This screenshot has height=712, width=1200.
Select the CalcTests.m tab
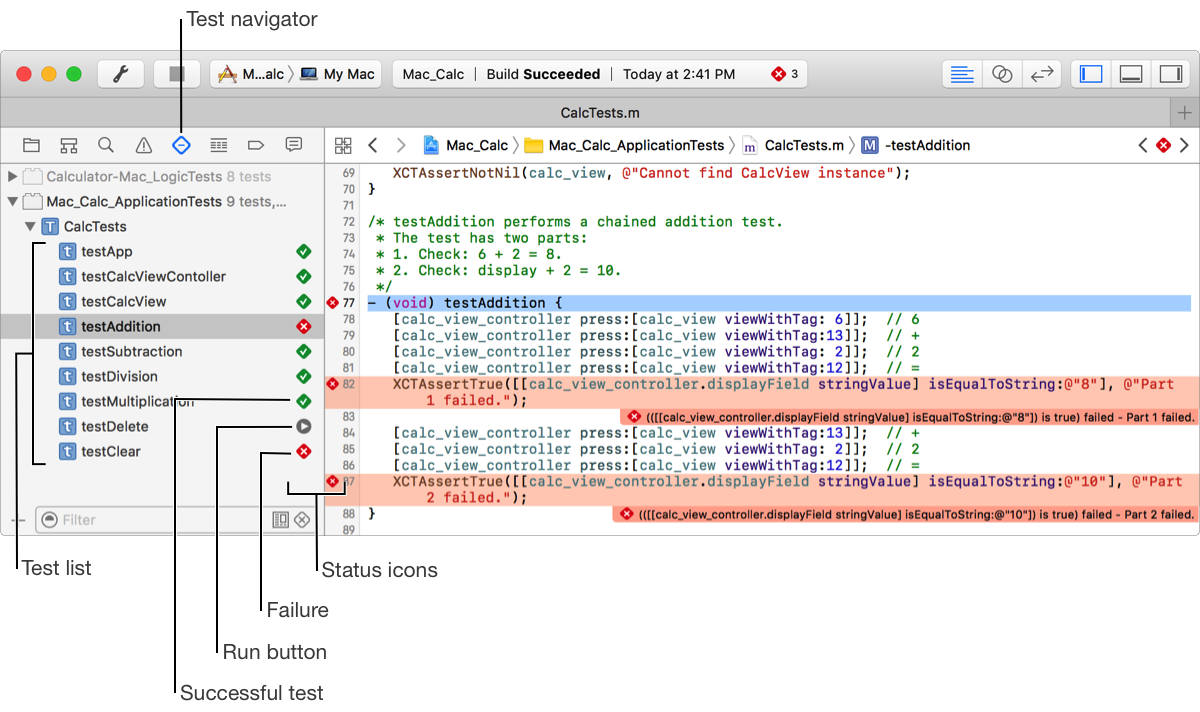600,112
